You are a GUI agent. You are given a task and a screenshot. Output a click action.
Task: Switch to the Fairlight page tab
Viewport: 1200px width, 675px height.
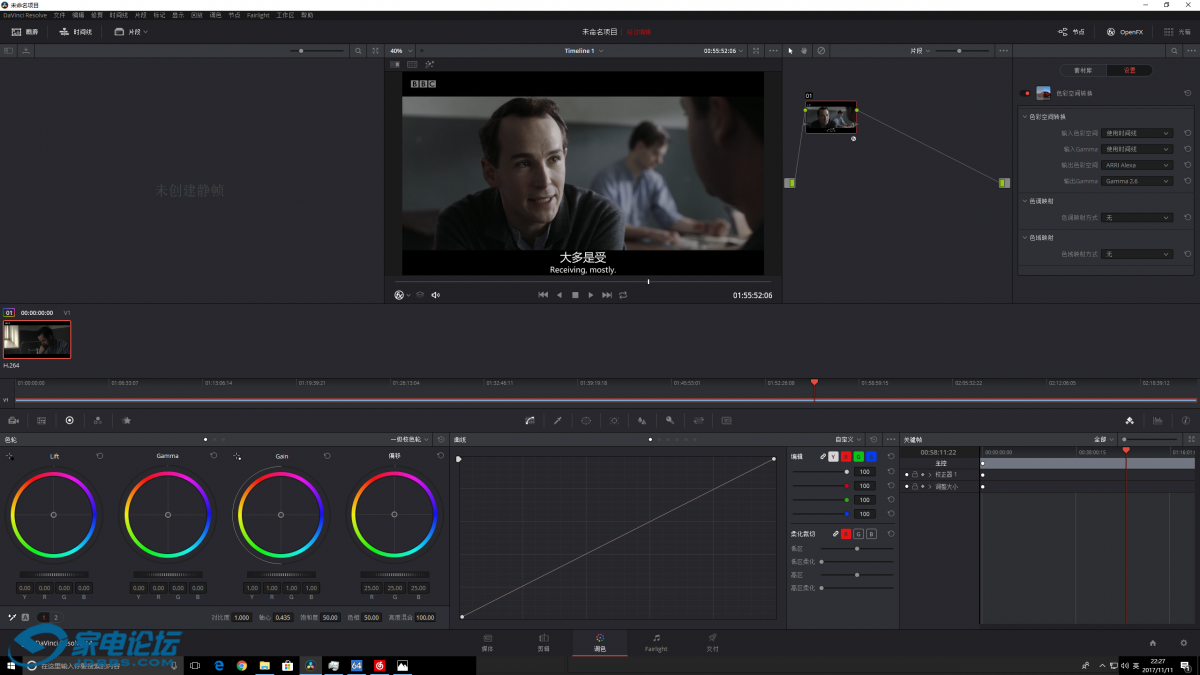pyautogui.click(x=656, y=642)
